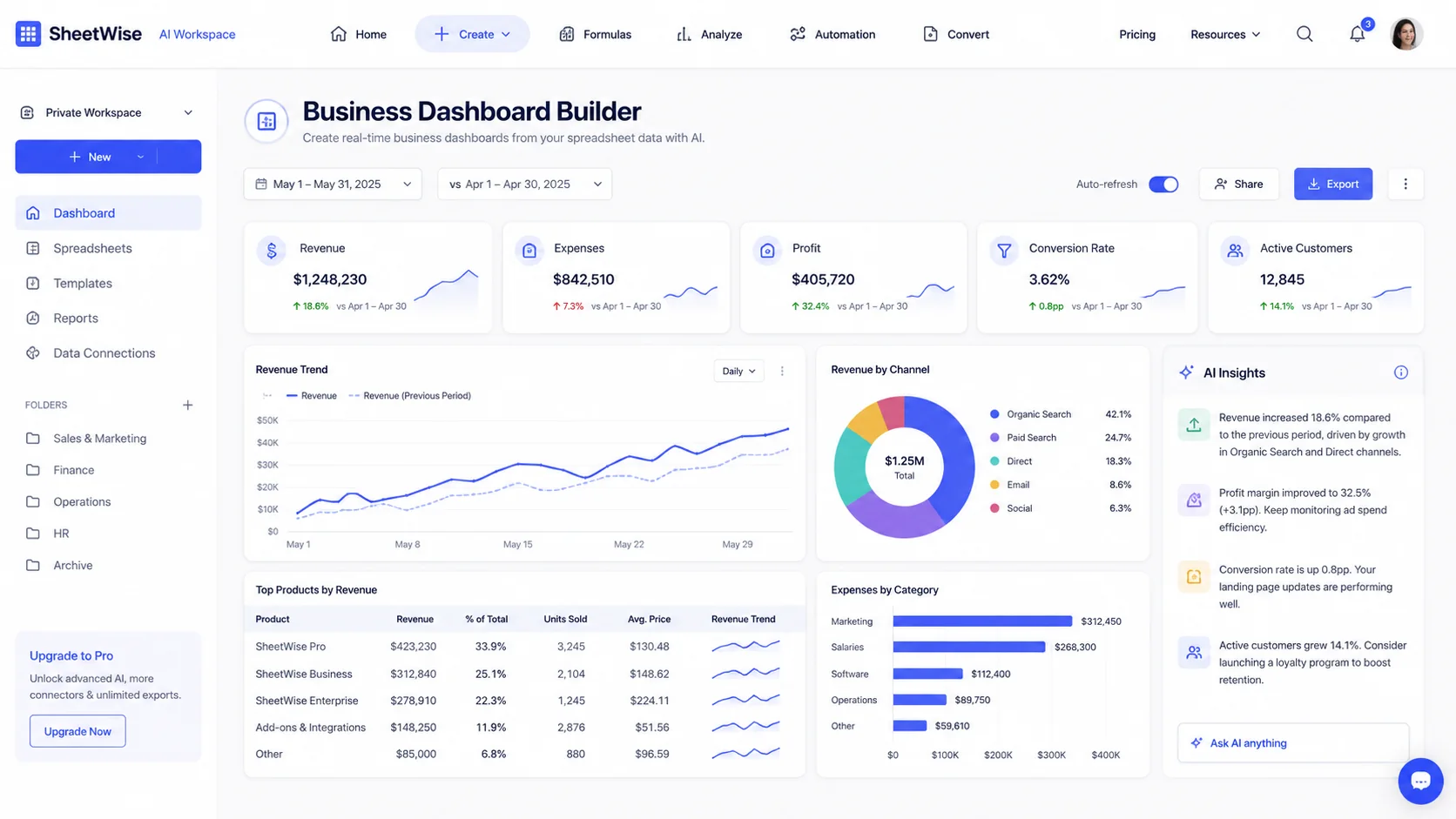Open notifications bell icon
1456x819 pixels.
(x=1357, y=34)
